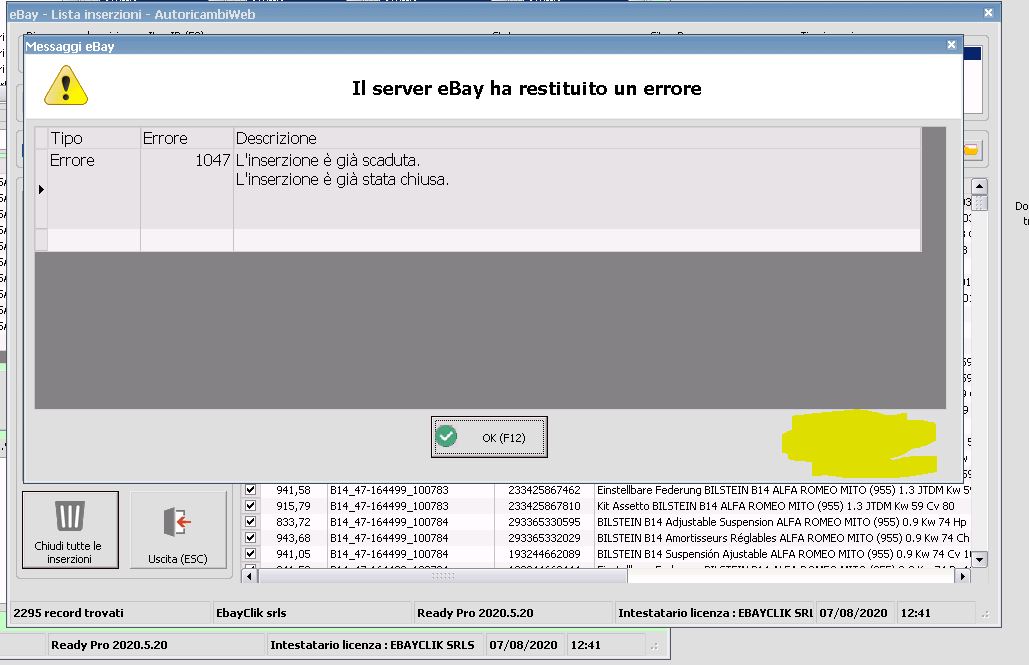Click item ID 293365330595
The width and height of the screenshot is (1029, 665).
coord(544,522)
